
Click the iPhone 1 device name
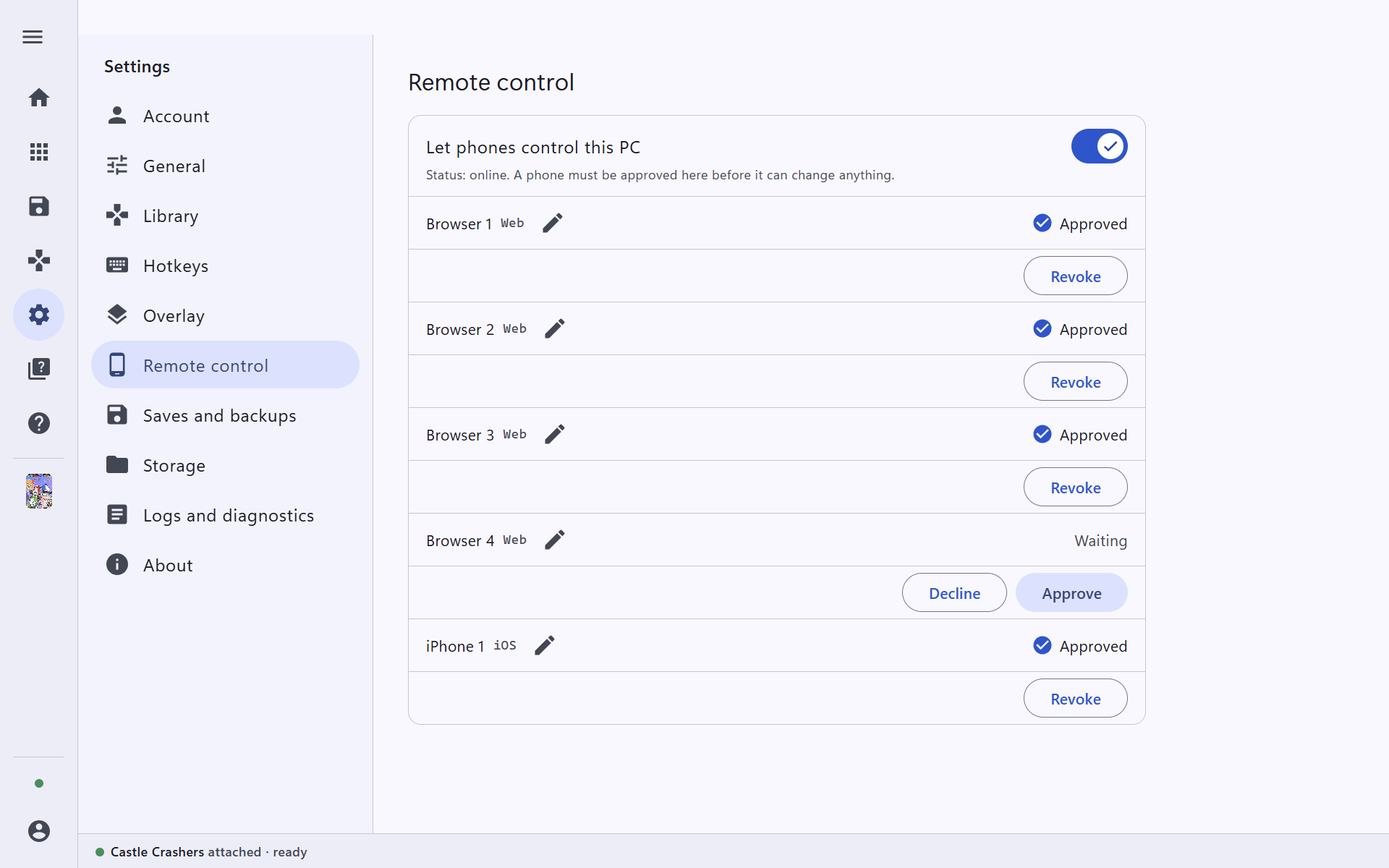tap(455, 647)
